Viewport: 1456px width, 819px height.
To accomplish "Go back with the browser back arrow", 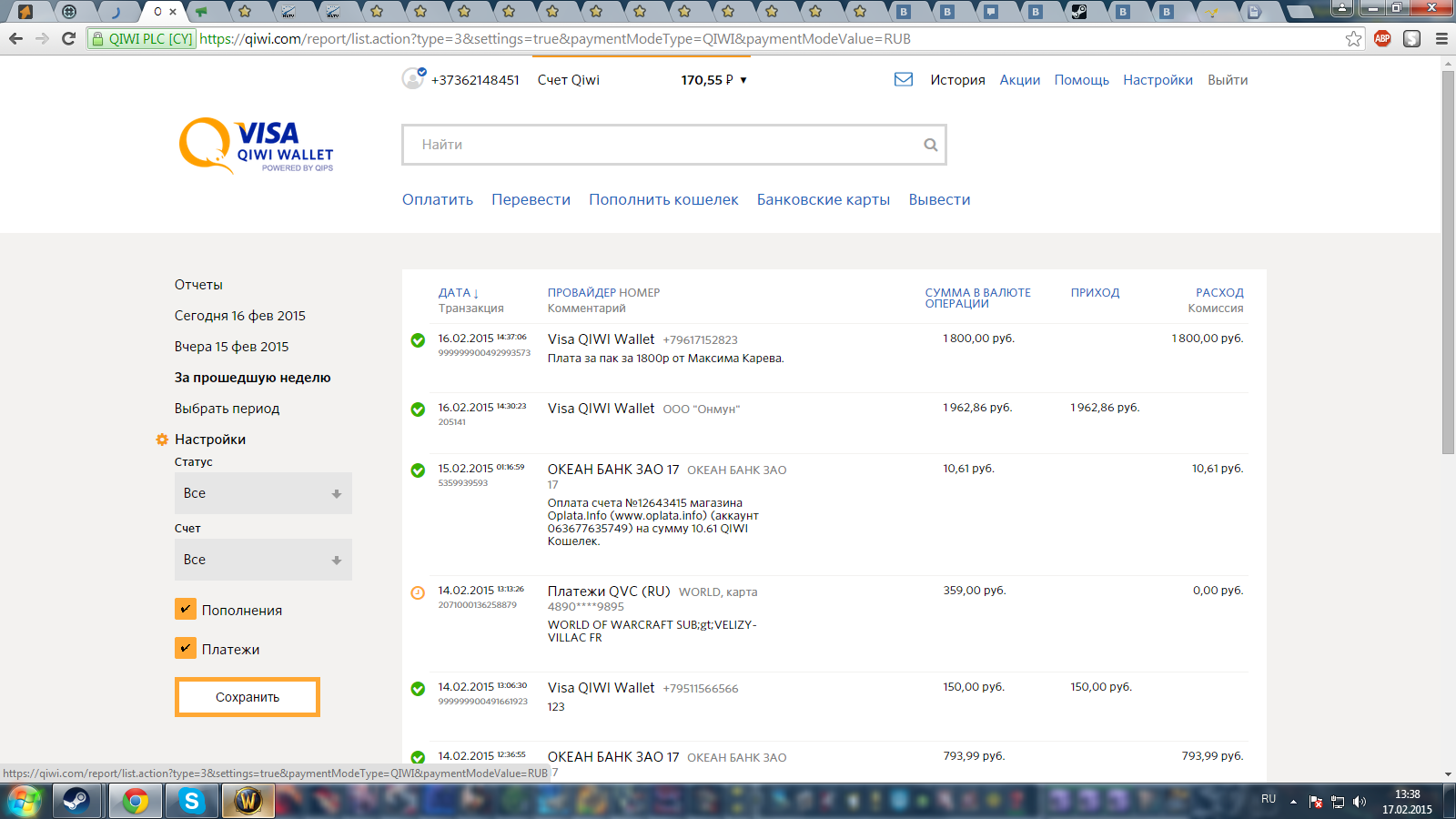I will click(15, 38).
